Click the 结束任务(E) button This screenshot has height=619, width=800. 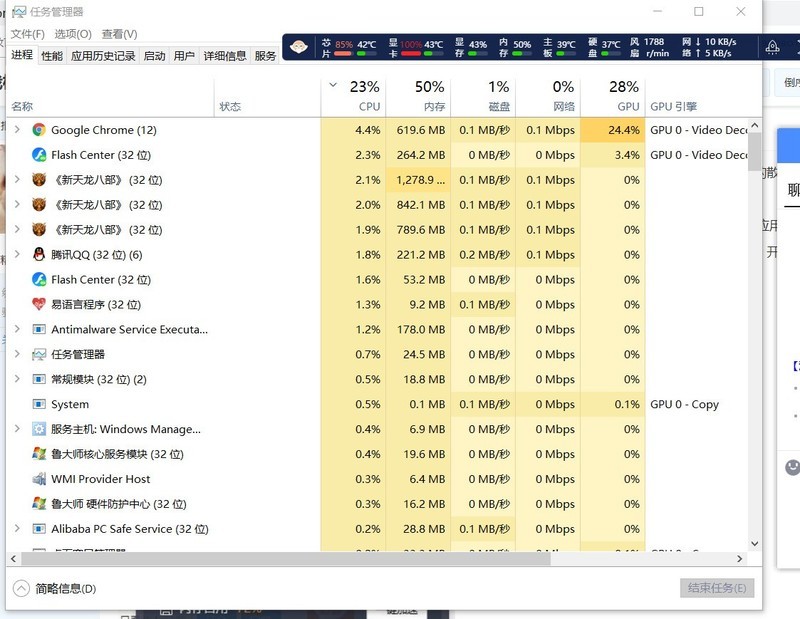(x=717, y=588)
